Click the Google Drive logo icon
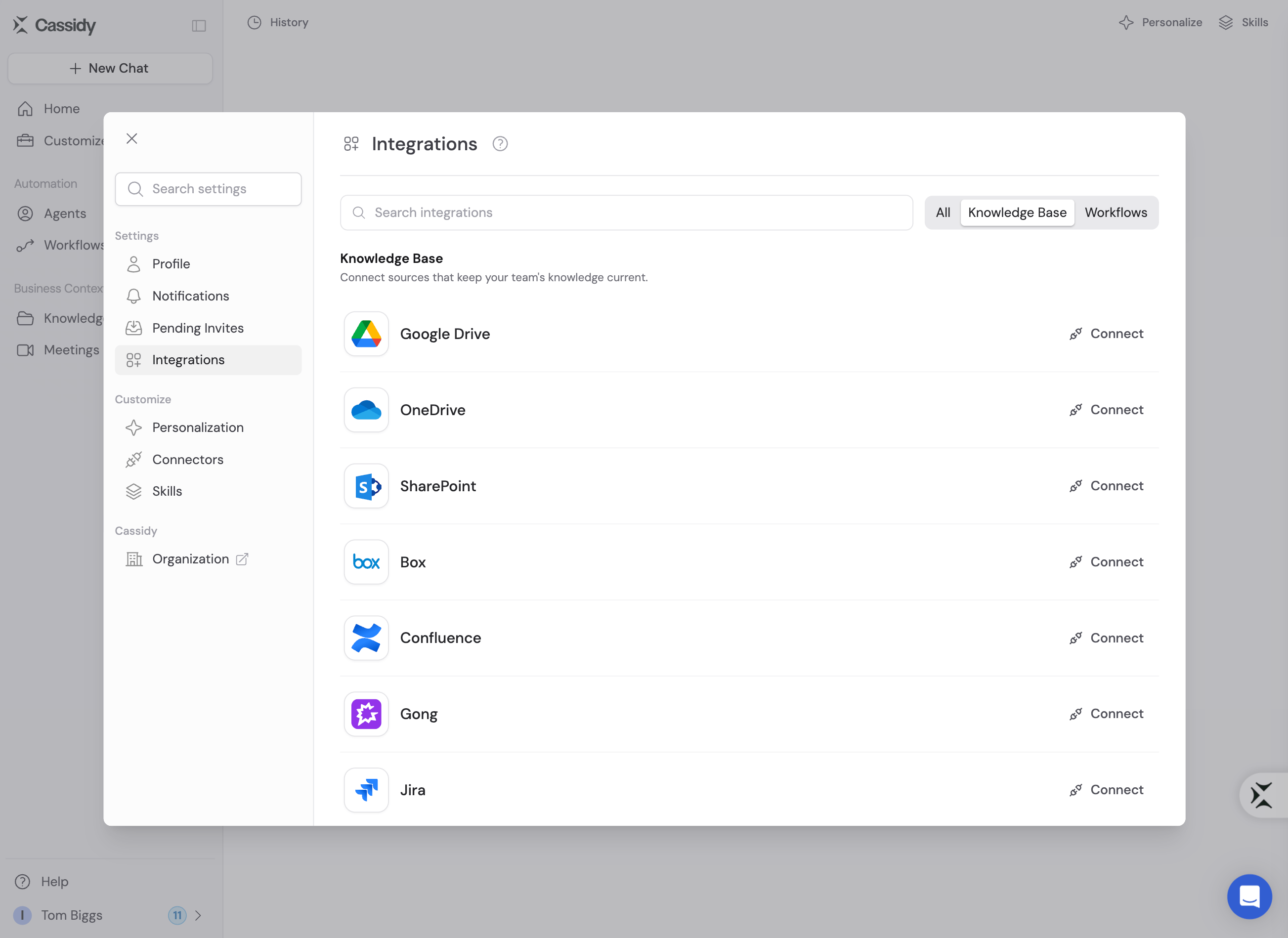Image resolution: width=1288 pixels, height=938 pixels. coord(366,334)
